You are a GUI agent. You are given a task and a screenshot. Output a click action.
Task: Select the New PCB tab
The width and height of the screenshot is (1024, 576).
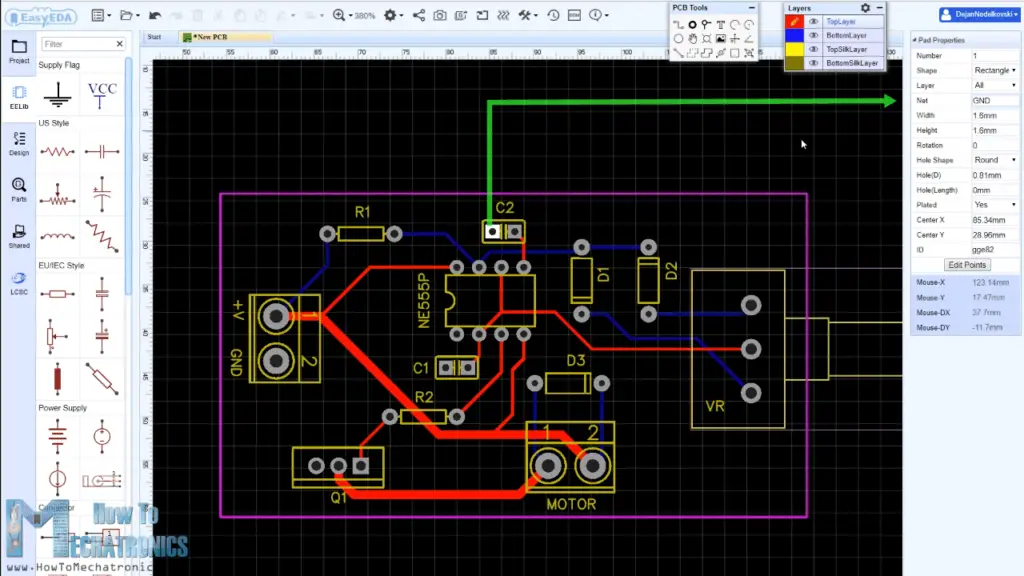coord(210,36)
